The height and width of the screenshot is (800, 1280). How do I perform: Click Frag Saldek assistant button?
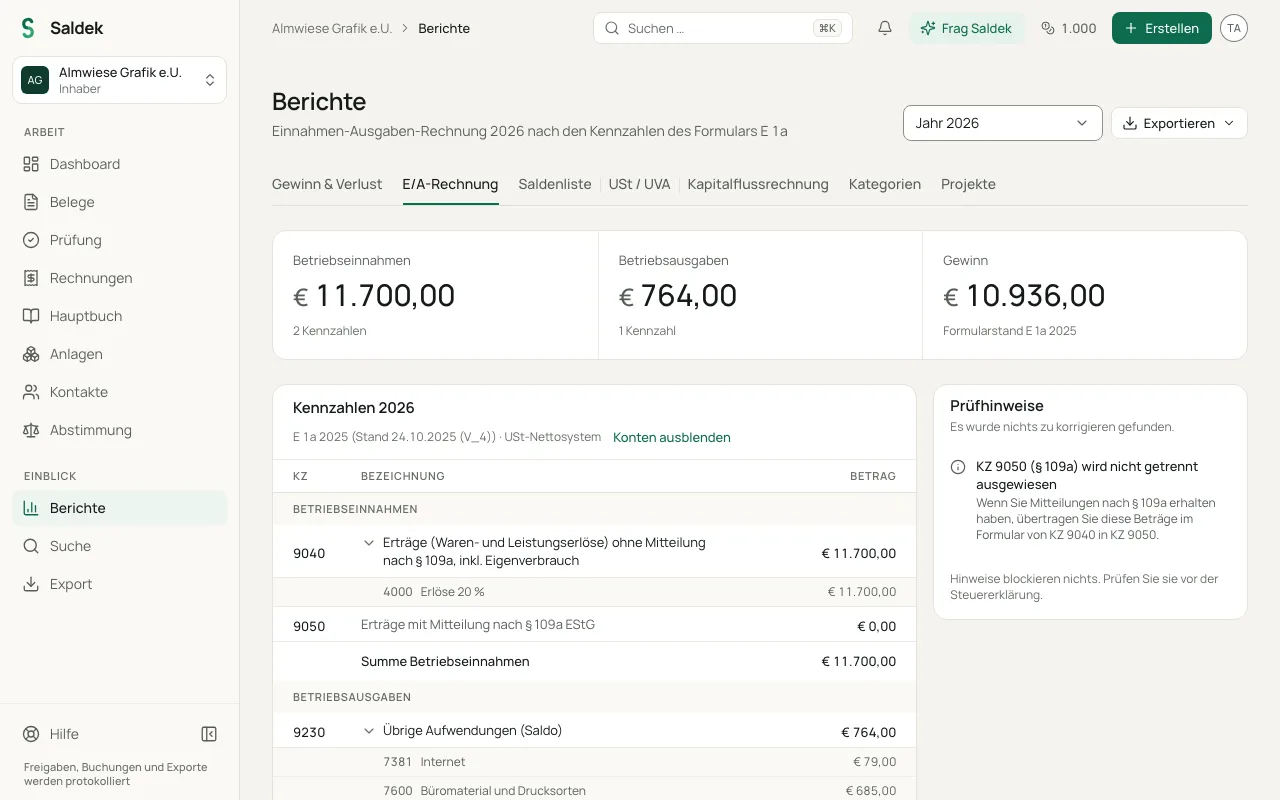[x=967, y=28]
